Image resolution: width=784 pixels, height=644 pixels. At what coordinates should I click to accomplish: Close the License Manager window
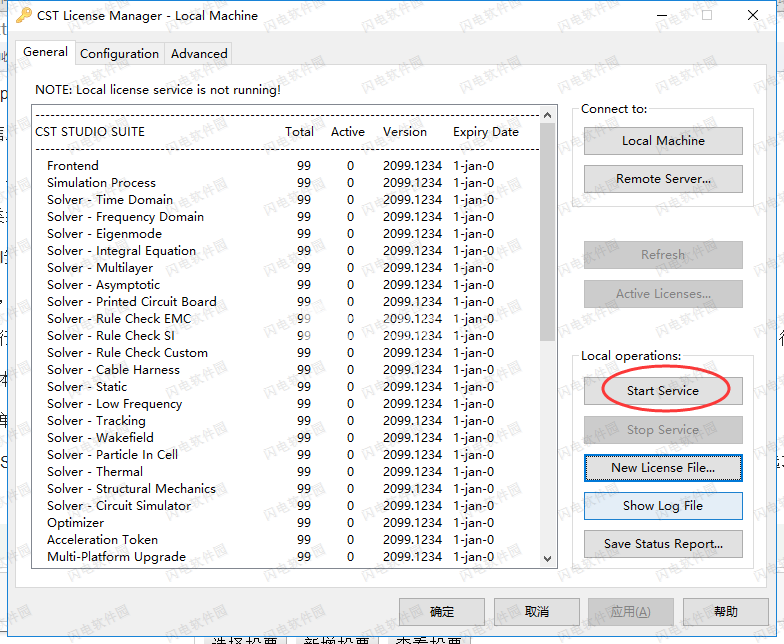coord(753,16)
